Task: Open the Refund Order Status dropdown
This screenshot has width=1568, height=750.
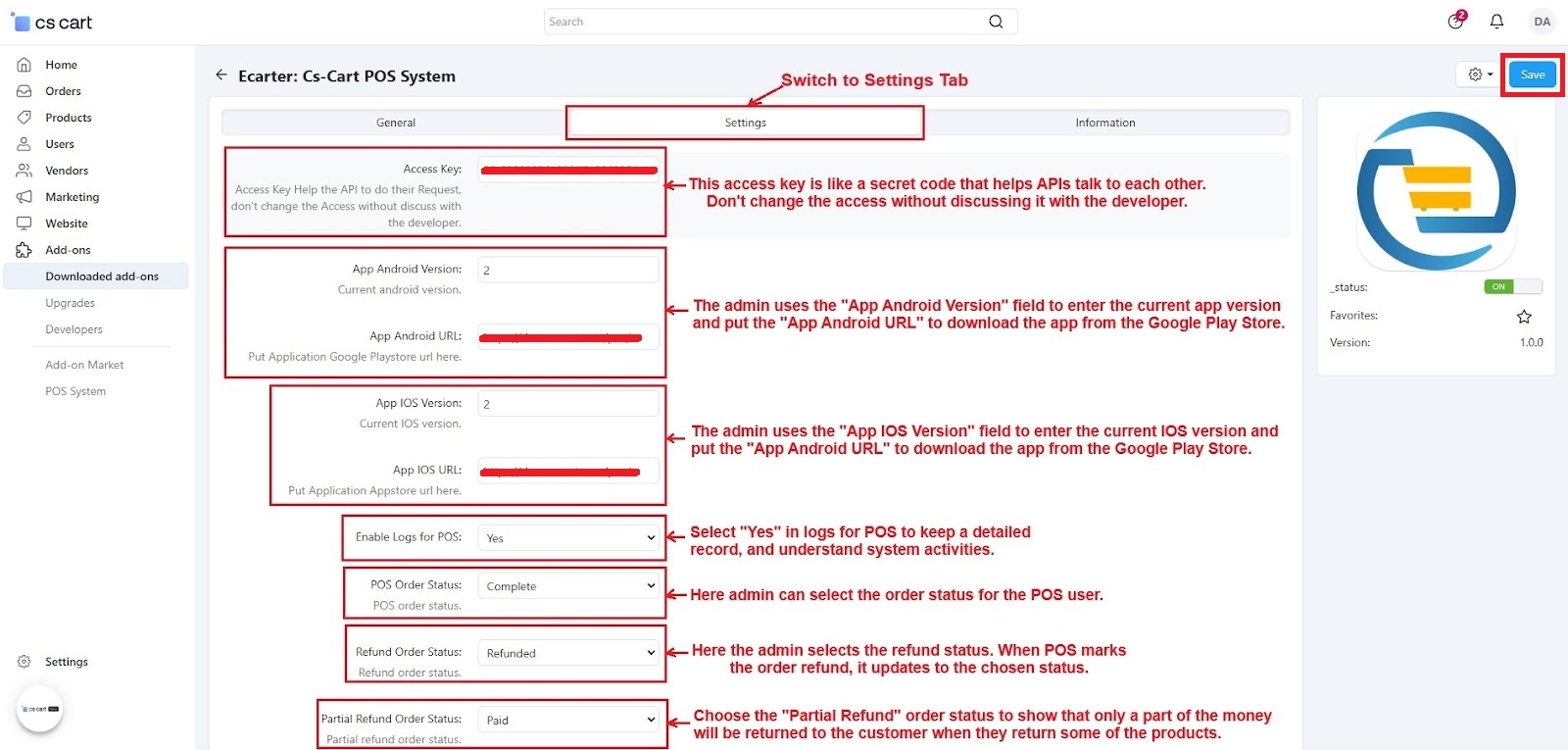Action: coord(568,653)
